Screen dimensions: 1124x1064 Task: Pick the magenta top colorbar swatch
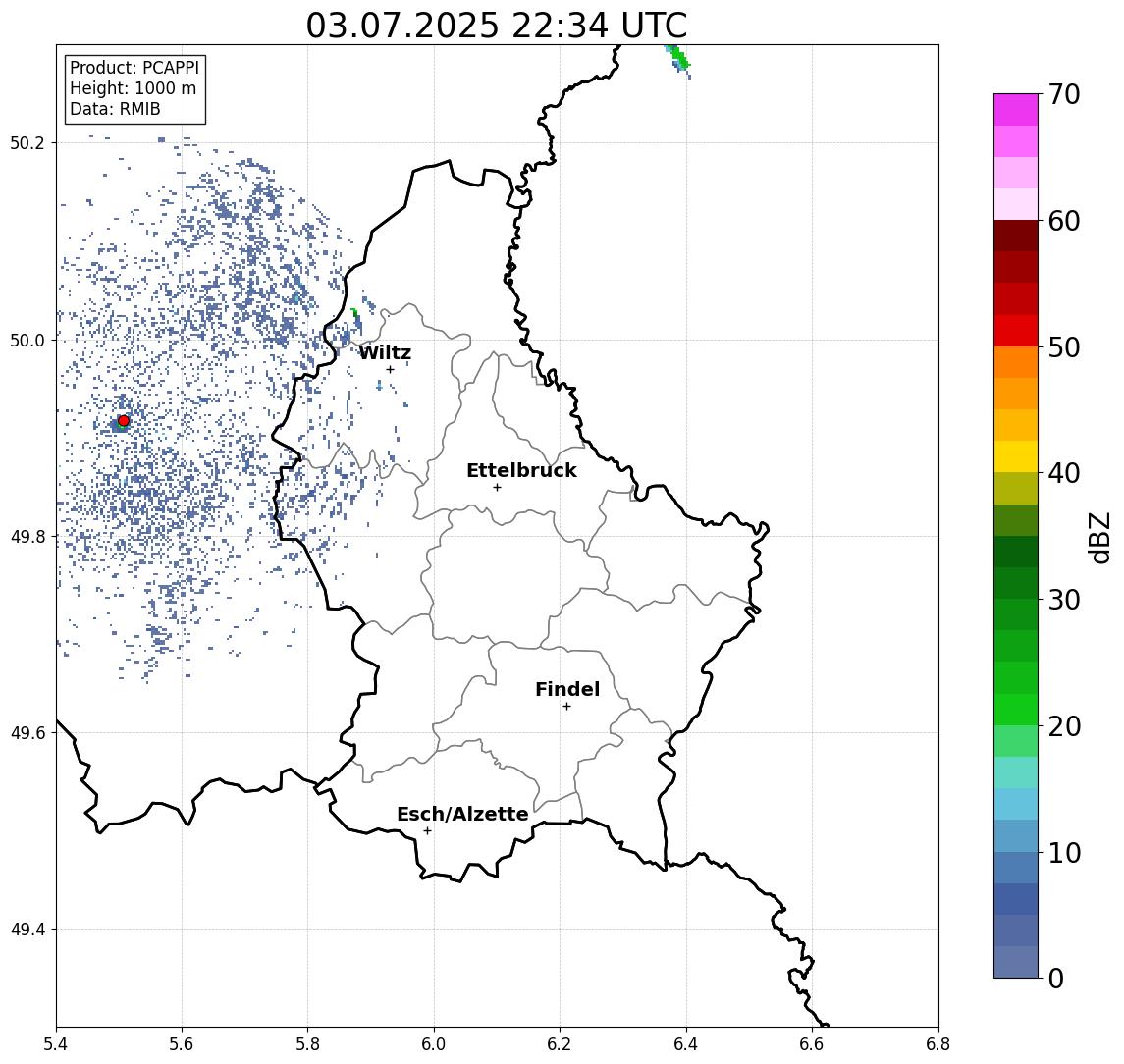1016,110
